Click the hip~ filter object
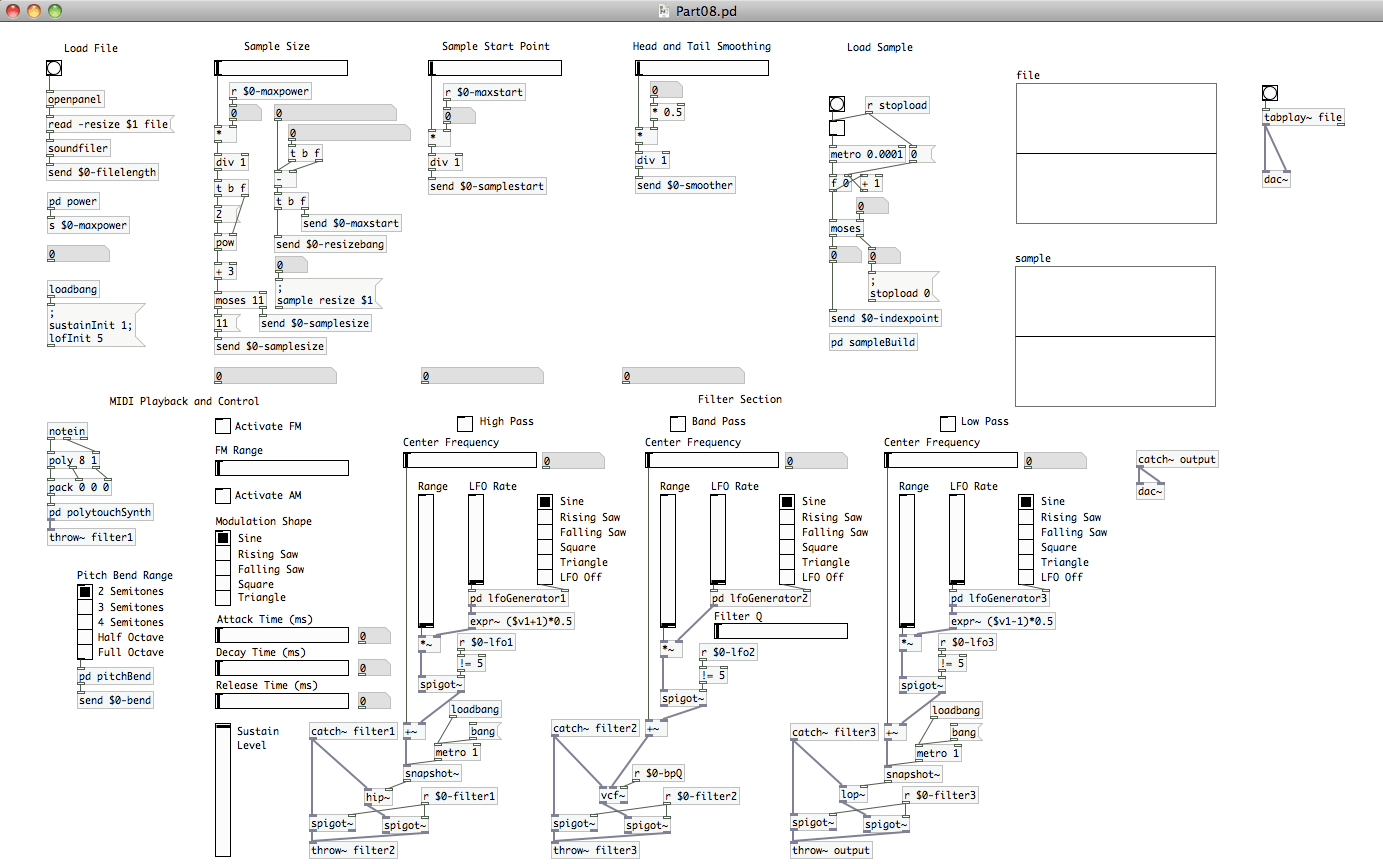1383x864 pixels. pos(379,797)
